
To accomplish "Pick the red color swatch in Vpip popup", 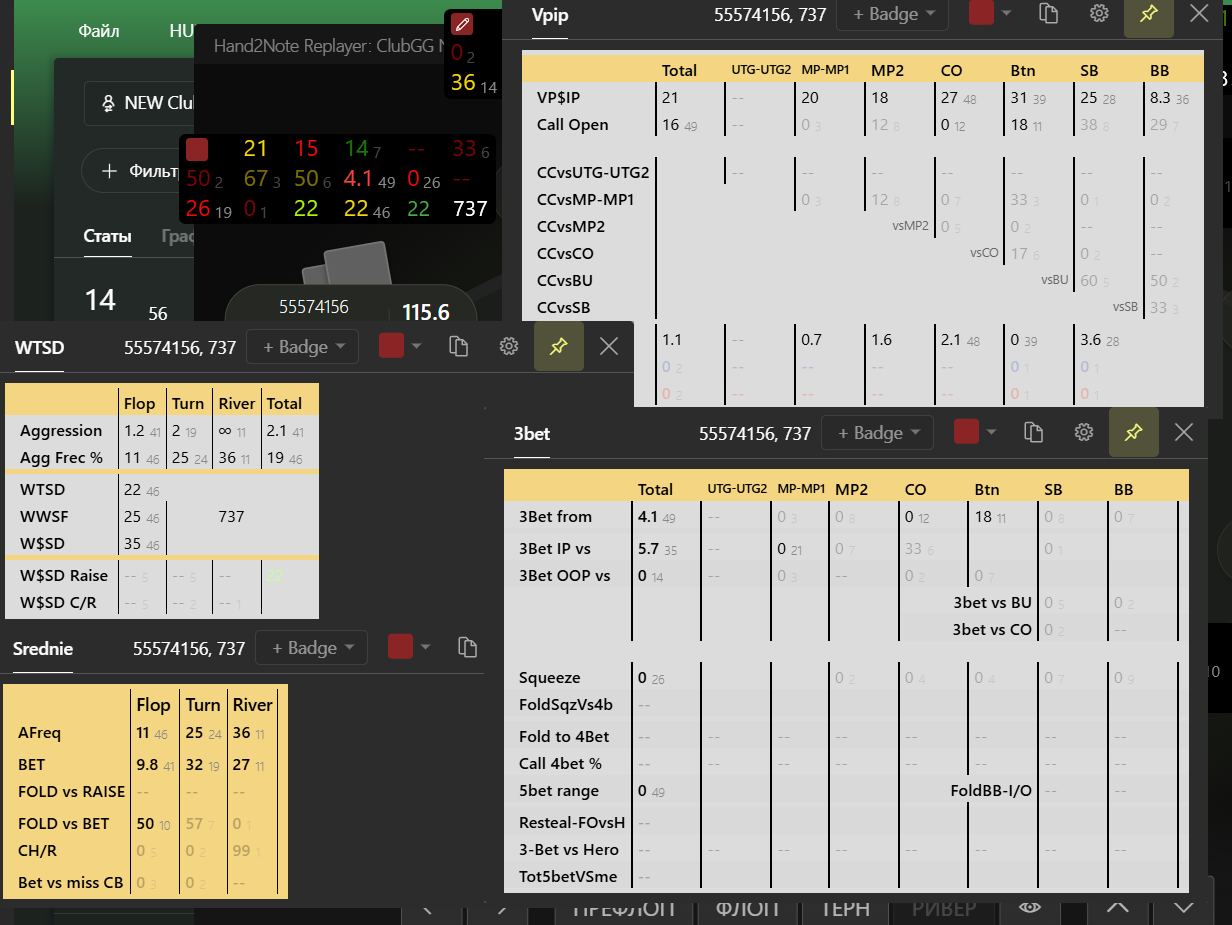I will click(982, 13).
